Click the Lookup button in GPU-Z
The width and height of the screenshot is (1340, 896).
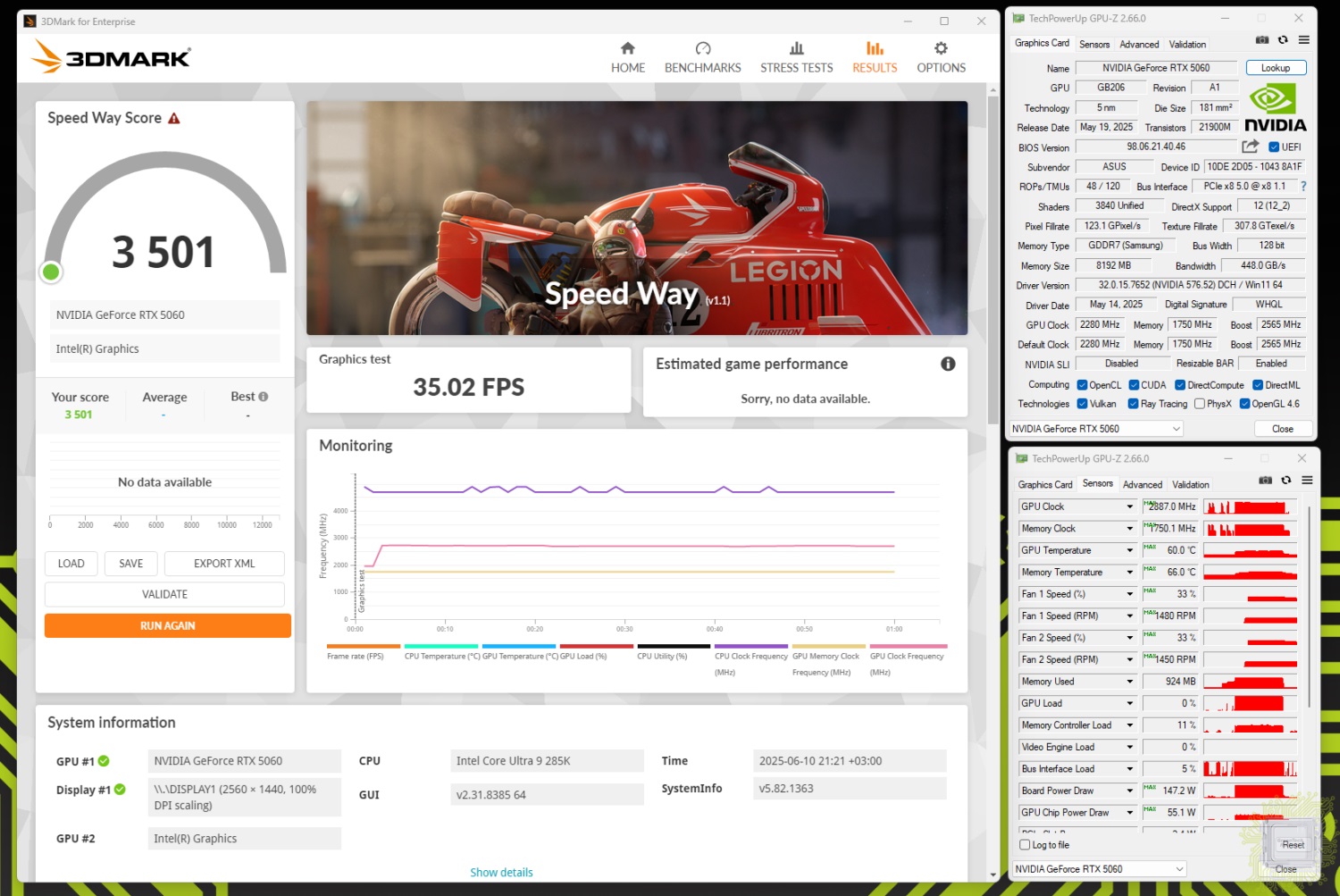(x=1276, y=68)
